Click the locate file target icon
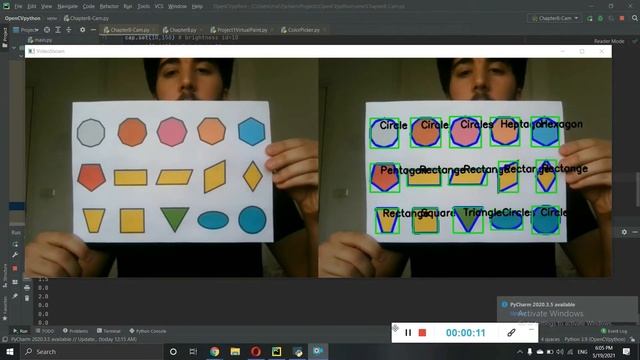The width and height of the screenshot is (640, 360). point(47,30)
